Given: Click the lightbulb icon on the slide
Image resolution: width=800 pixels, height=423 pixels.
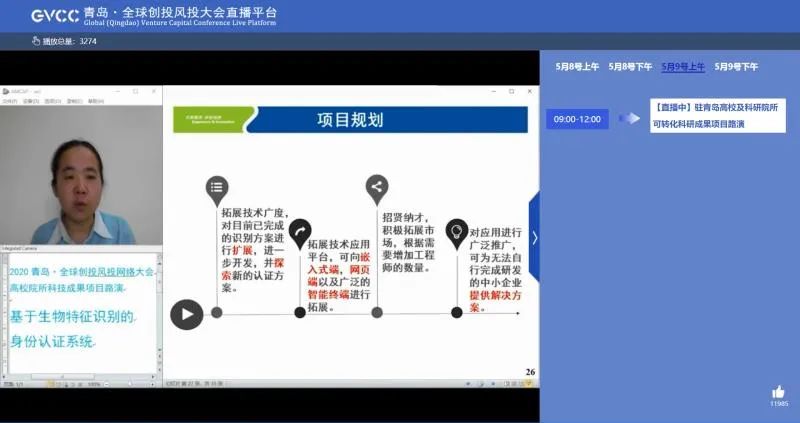Looking at the screenshot, I should point(457,231).
